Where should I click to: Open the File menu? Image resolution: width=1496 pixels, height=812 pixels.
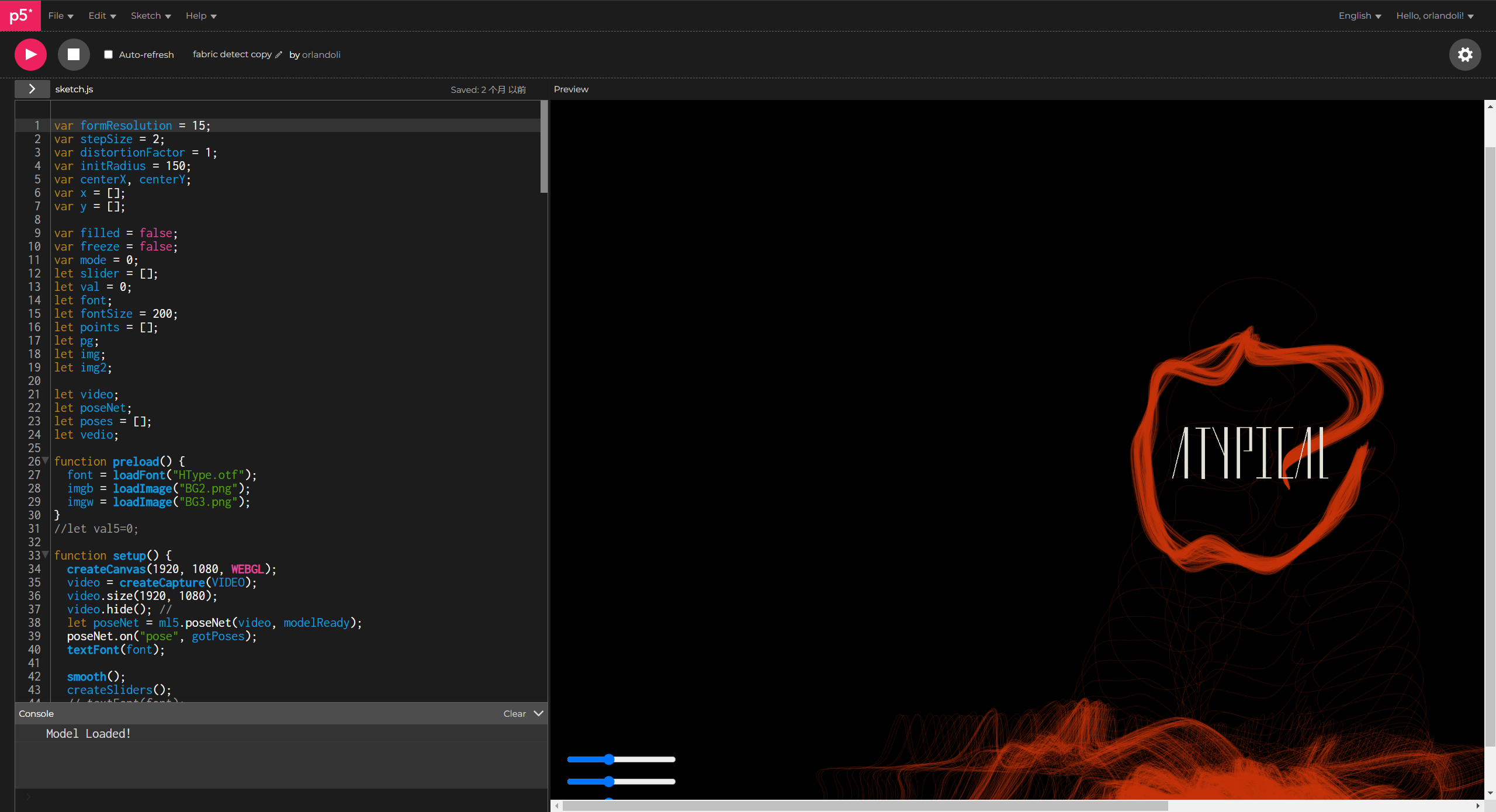[x=60, y=16]
